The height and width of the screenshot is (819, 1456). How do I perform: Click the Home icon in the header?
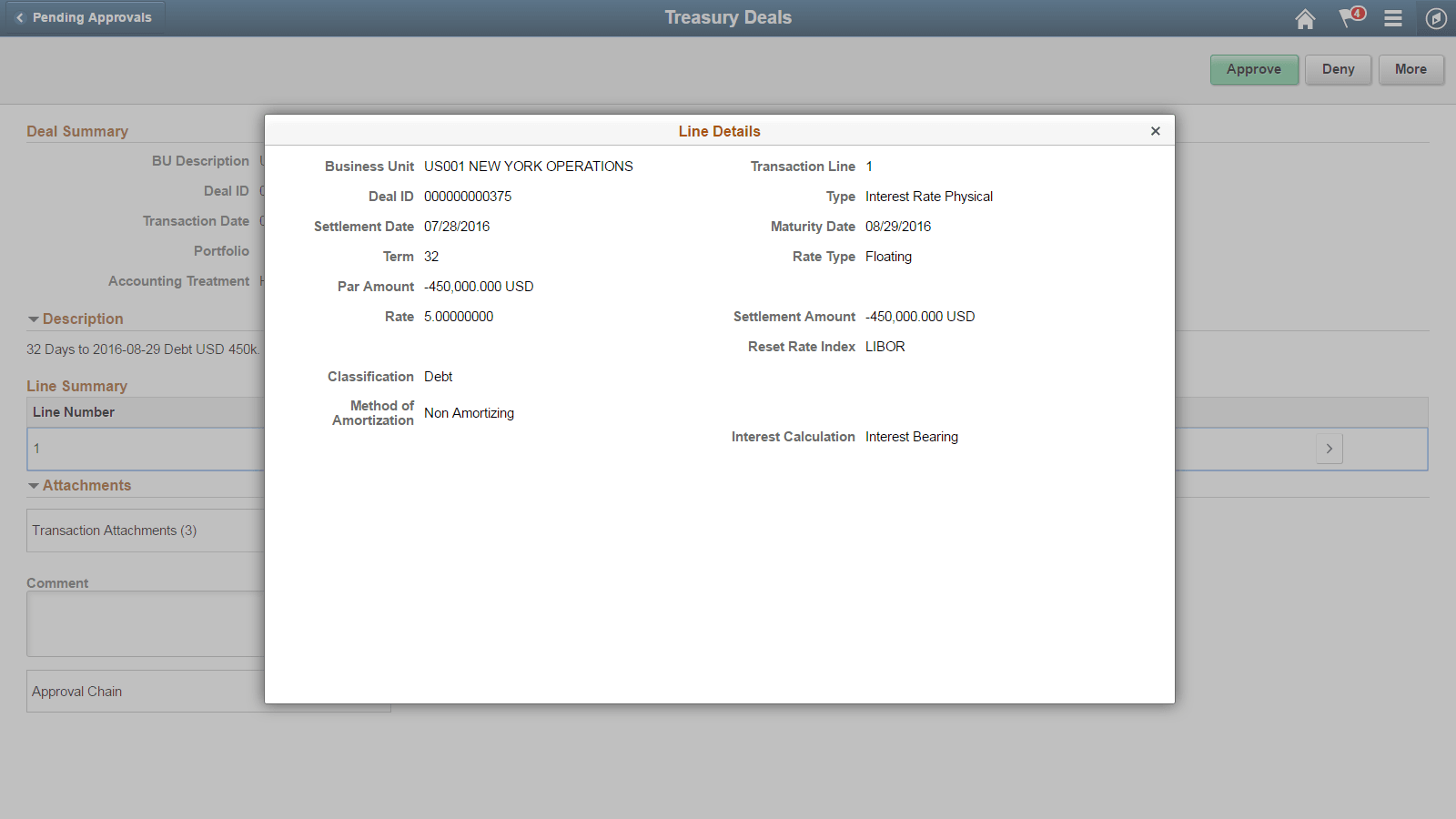(x=1305, y=18)
